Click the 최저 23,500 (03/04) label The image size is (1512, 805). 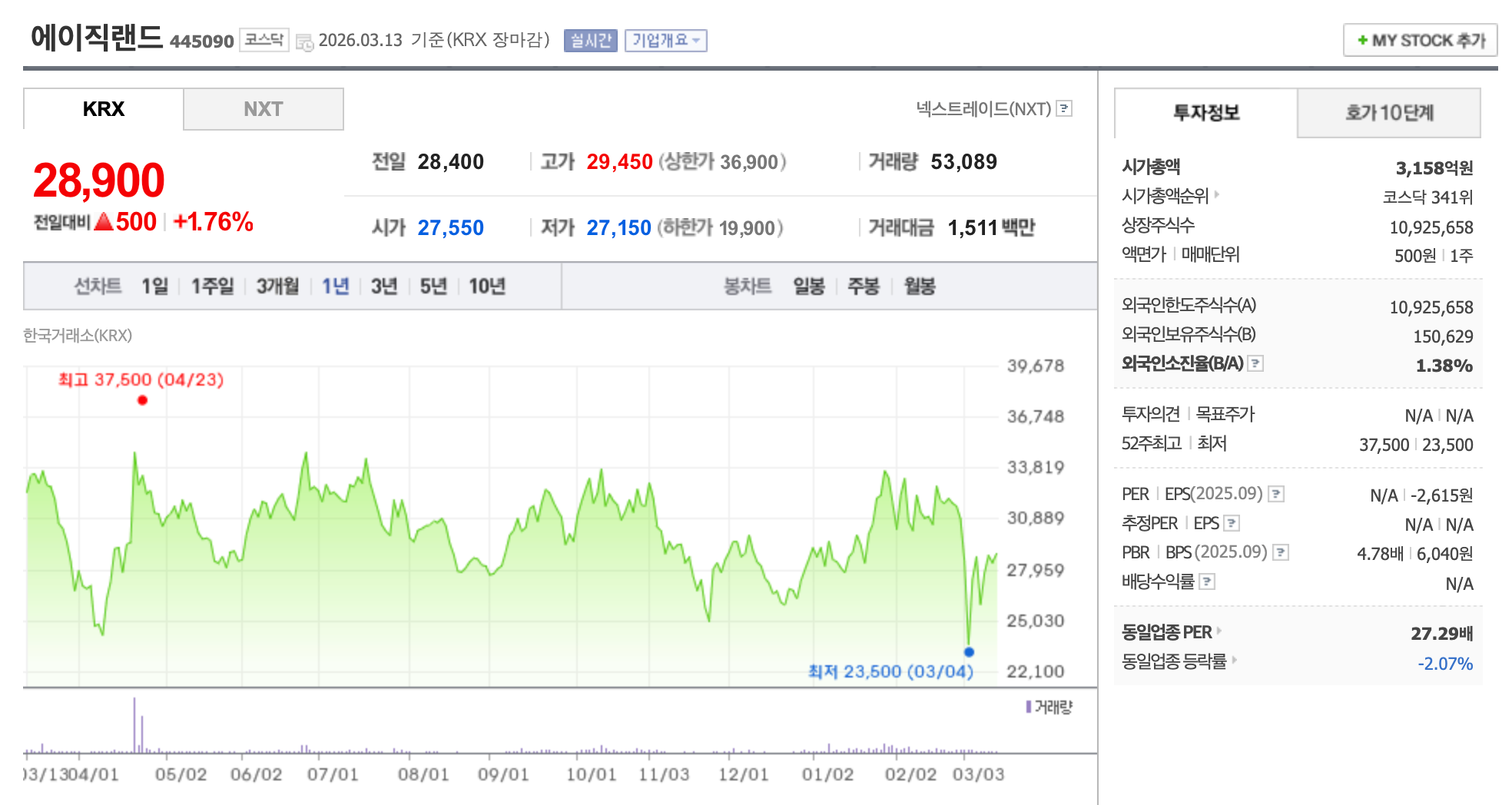890,671
